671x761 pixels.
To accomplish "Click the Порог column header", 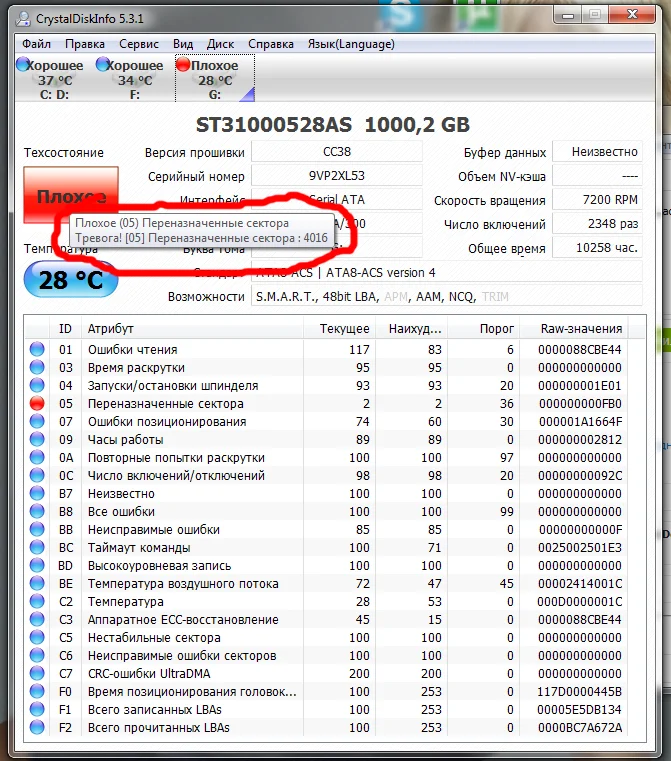I will click(x=484, y=329).
